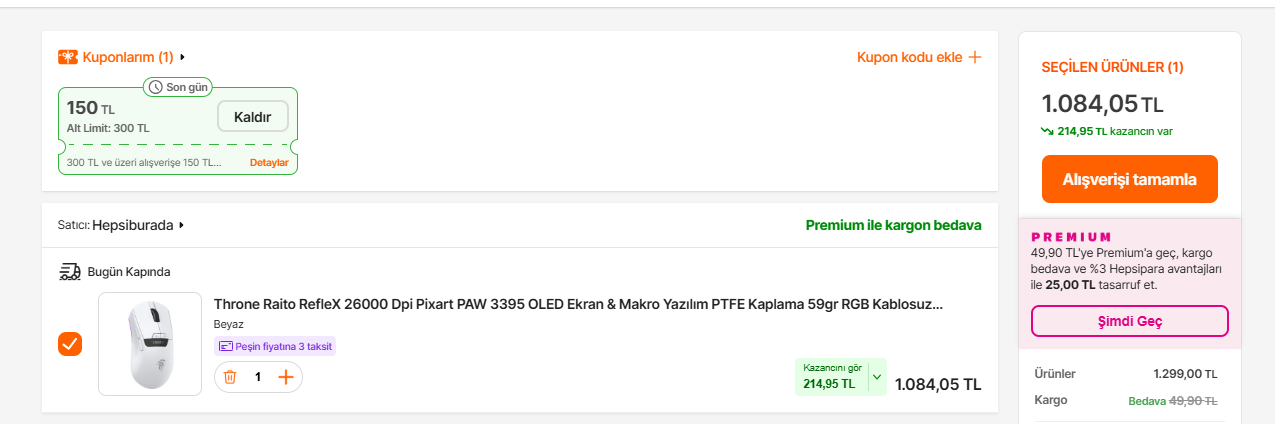The height and width of the screenshot is (424, 1275).
Task: Click the plus icon beside Kupon kodu ekle
Action: click(x=974, y=57)
